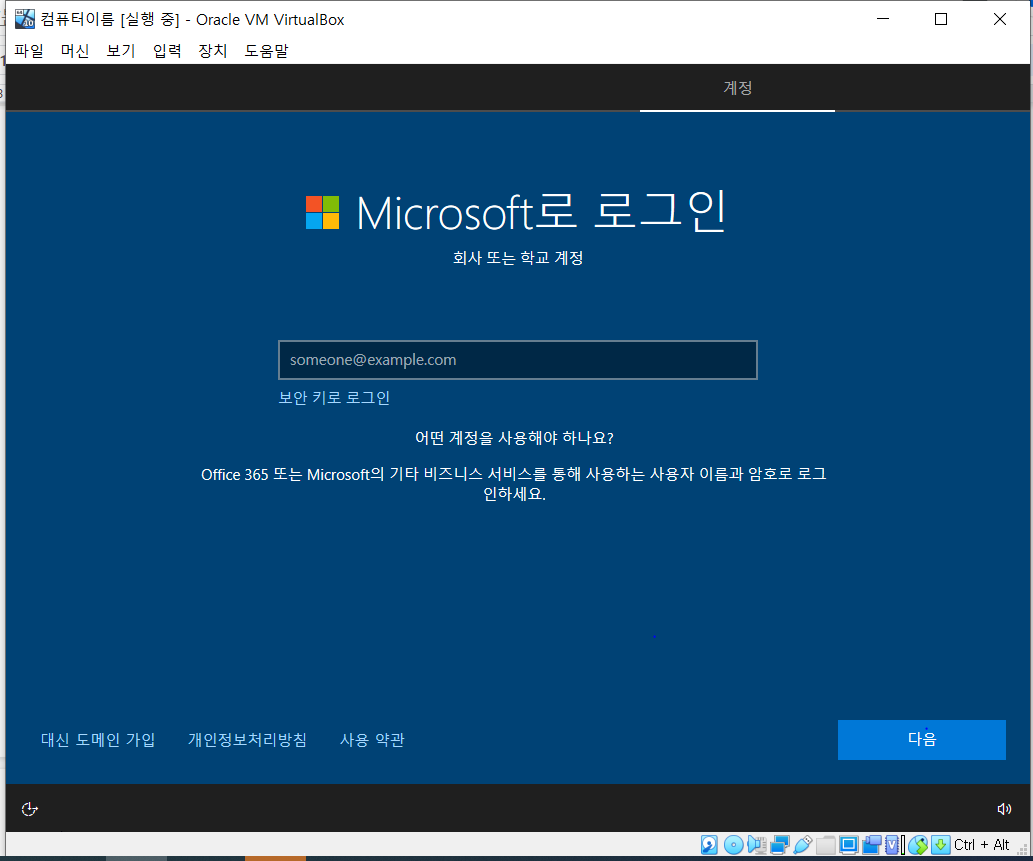The width and height of the screenshot is (1033, 861).
Task: Click the optical disc status icon
Action: [x=734, y=845]
